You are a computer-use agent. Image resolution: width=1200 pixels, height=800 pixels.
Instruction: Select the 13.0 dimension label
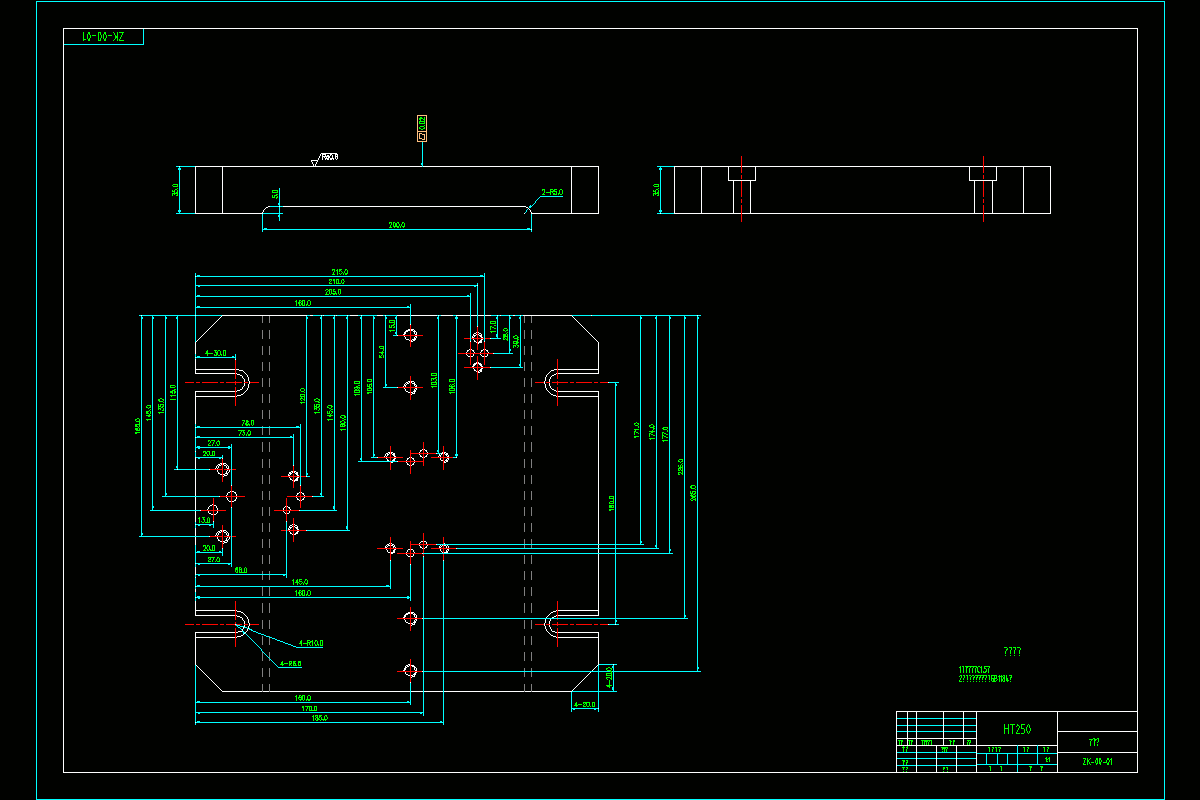[x=204, y=520]
